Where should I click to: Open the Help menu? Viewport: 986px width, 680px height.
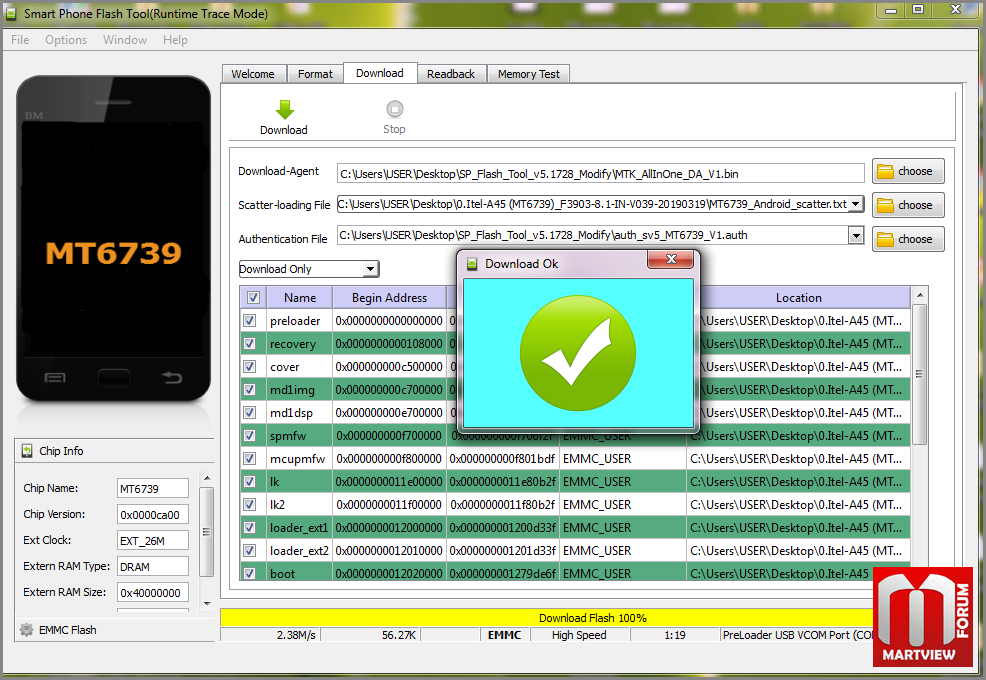(175, 40)
